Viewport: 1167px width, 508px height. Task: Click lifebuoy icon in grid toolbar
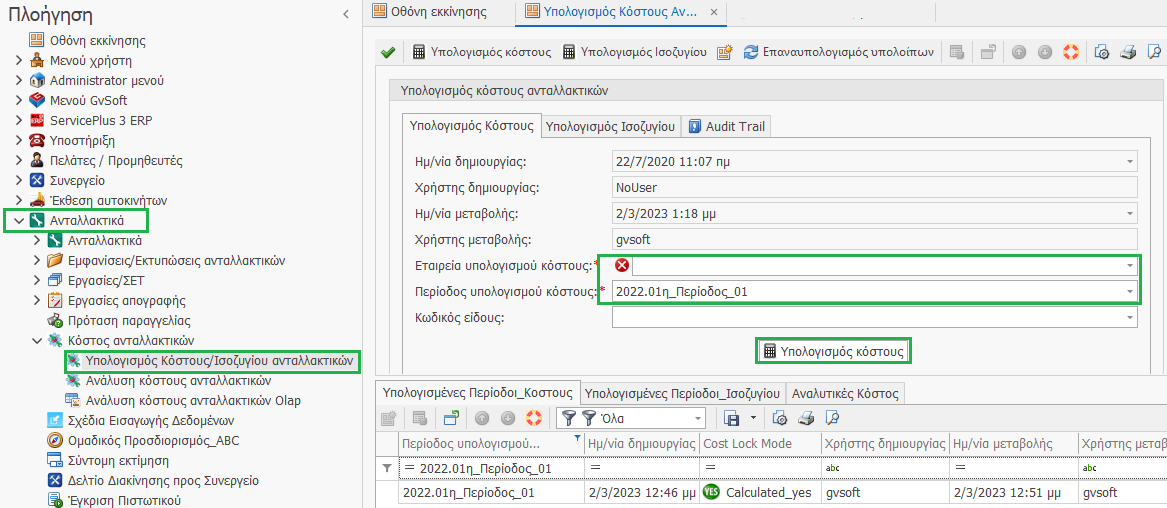[x=532, y=418]
